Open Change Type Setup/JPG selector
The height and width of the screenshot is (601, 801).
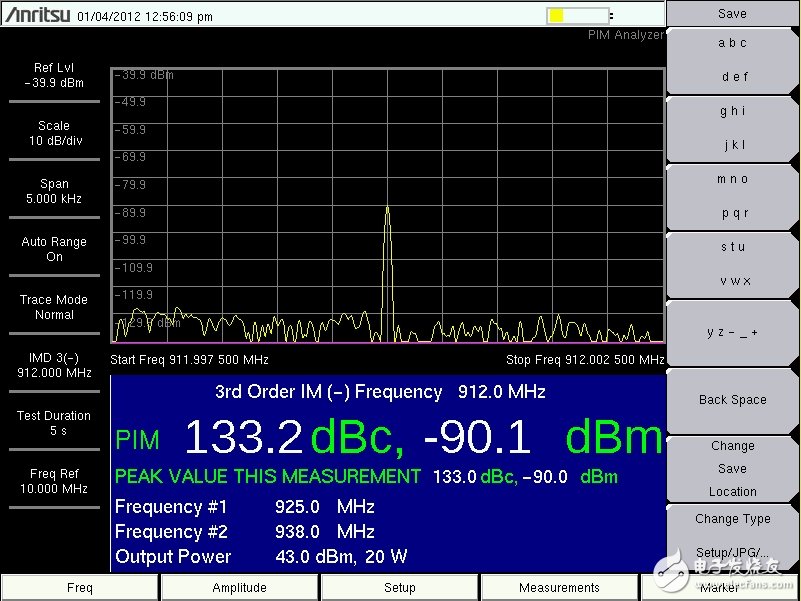coord(732,535)
